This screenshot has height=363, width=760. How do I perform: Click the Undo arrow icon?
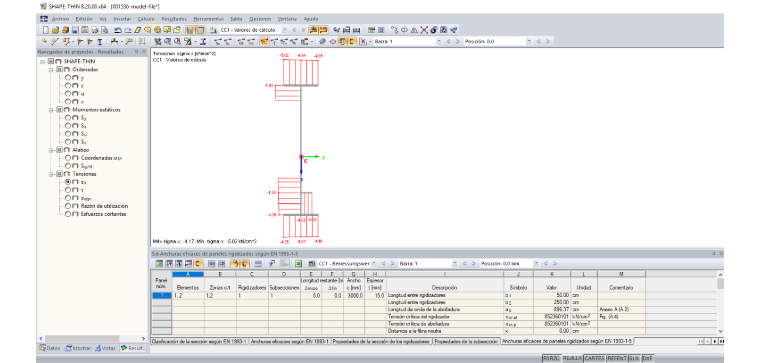[x=118, y=30]
